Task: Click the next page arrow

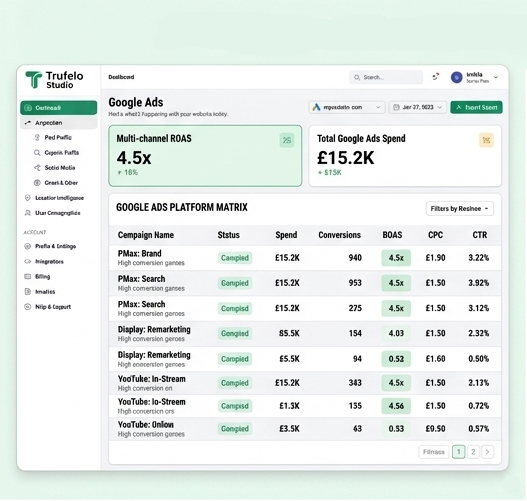Action: (x=488, y=452)
